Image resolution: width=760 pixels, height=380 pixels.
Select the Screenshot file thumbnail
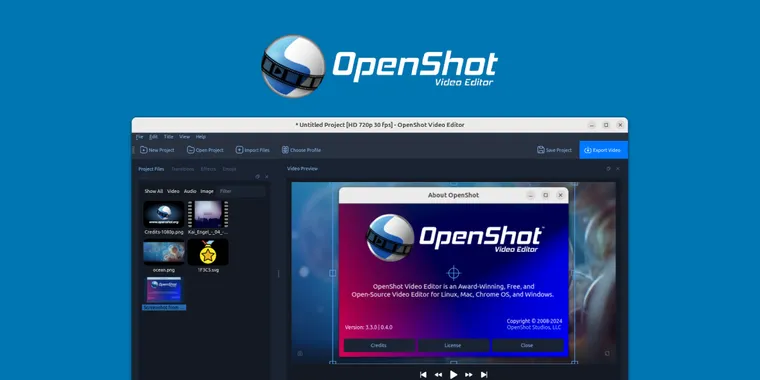pos(164,290)
